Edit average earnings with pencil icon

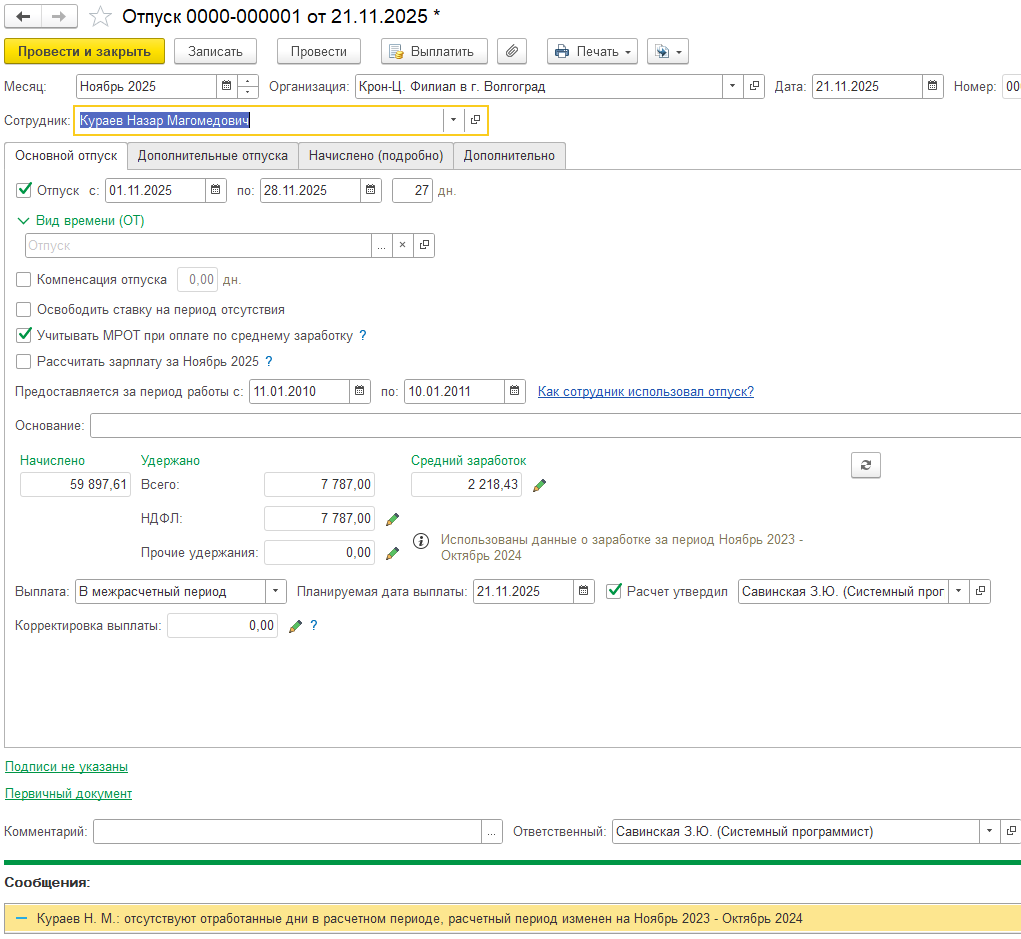click(540, 485)
